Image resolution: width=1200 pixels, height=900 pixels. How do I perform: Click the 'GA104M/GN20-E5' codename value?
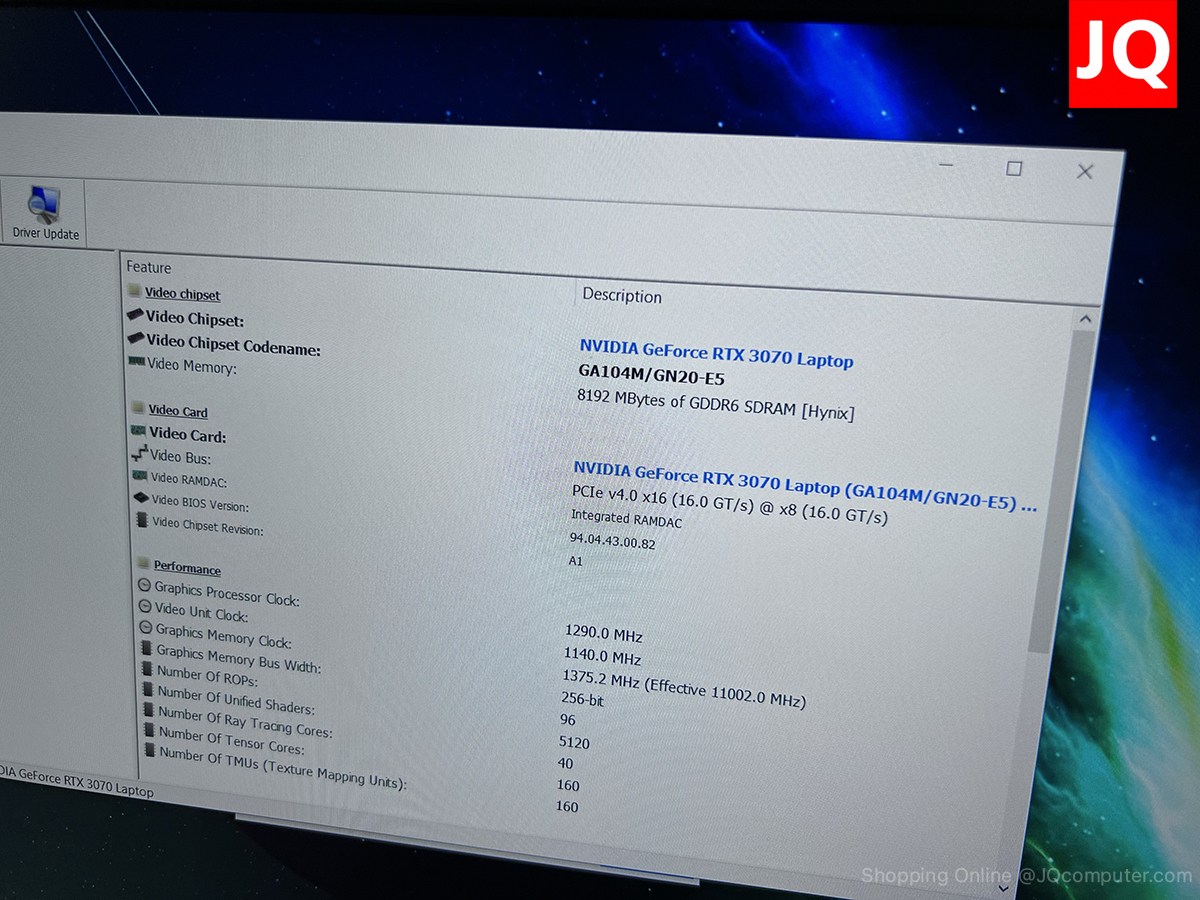tap(651, 375)
